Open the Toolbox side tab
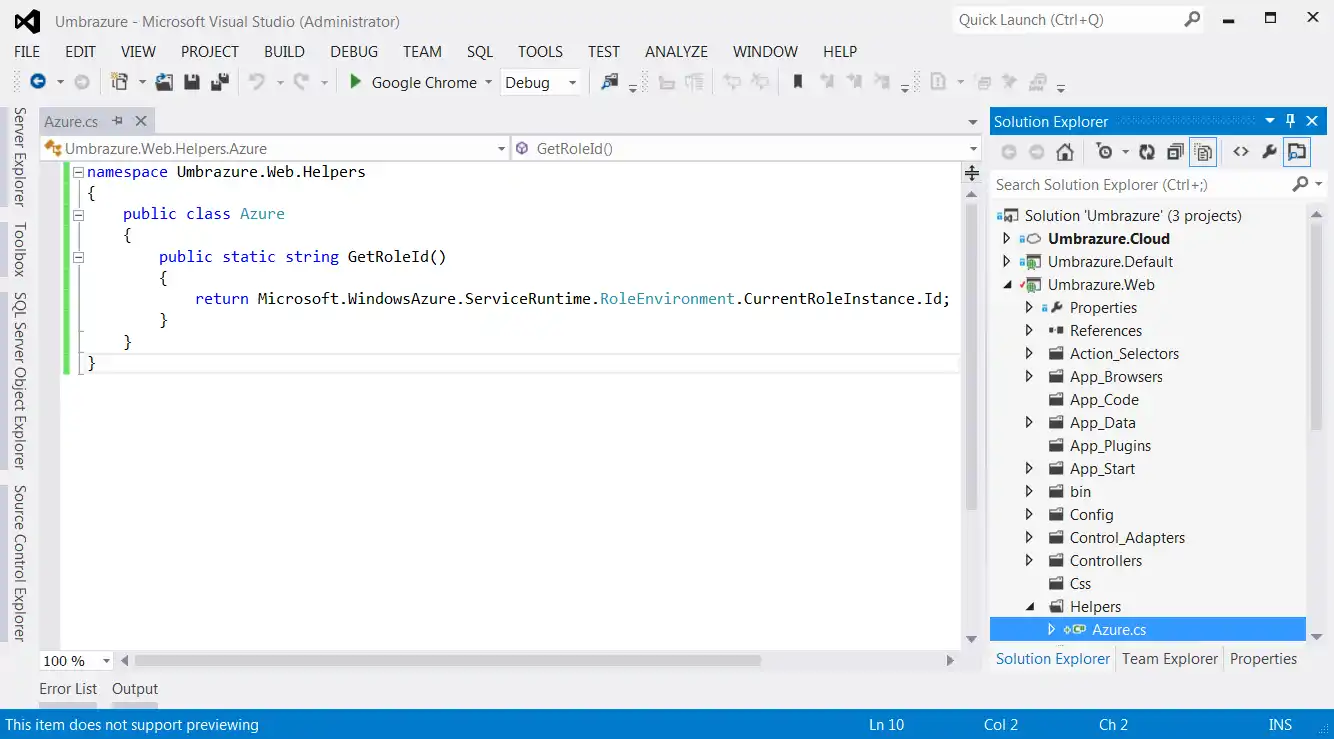 pyautogui.click(x=19, y=249)
